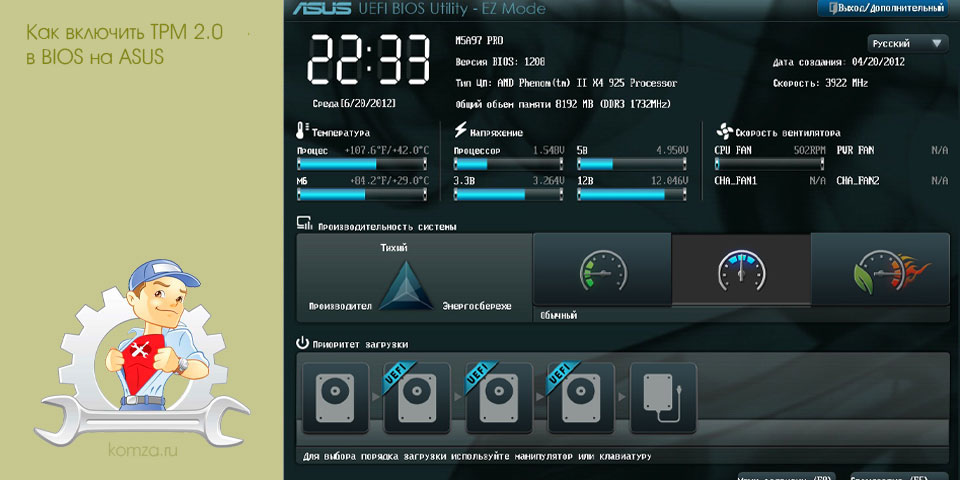Click the boot order hint text

pos(477,457)
